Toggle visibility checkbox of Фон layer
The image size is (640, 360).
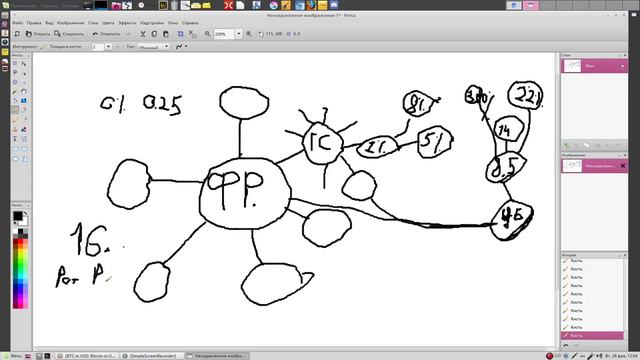tap(622, 66)
